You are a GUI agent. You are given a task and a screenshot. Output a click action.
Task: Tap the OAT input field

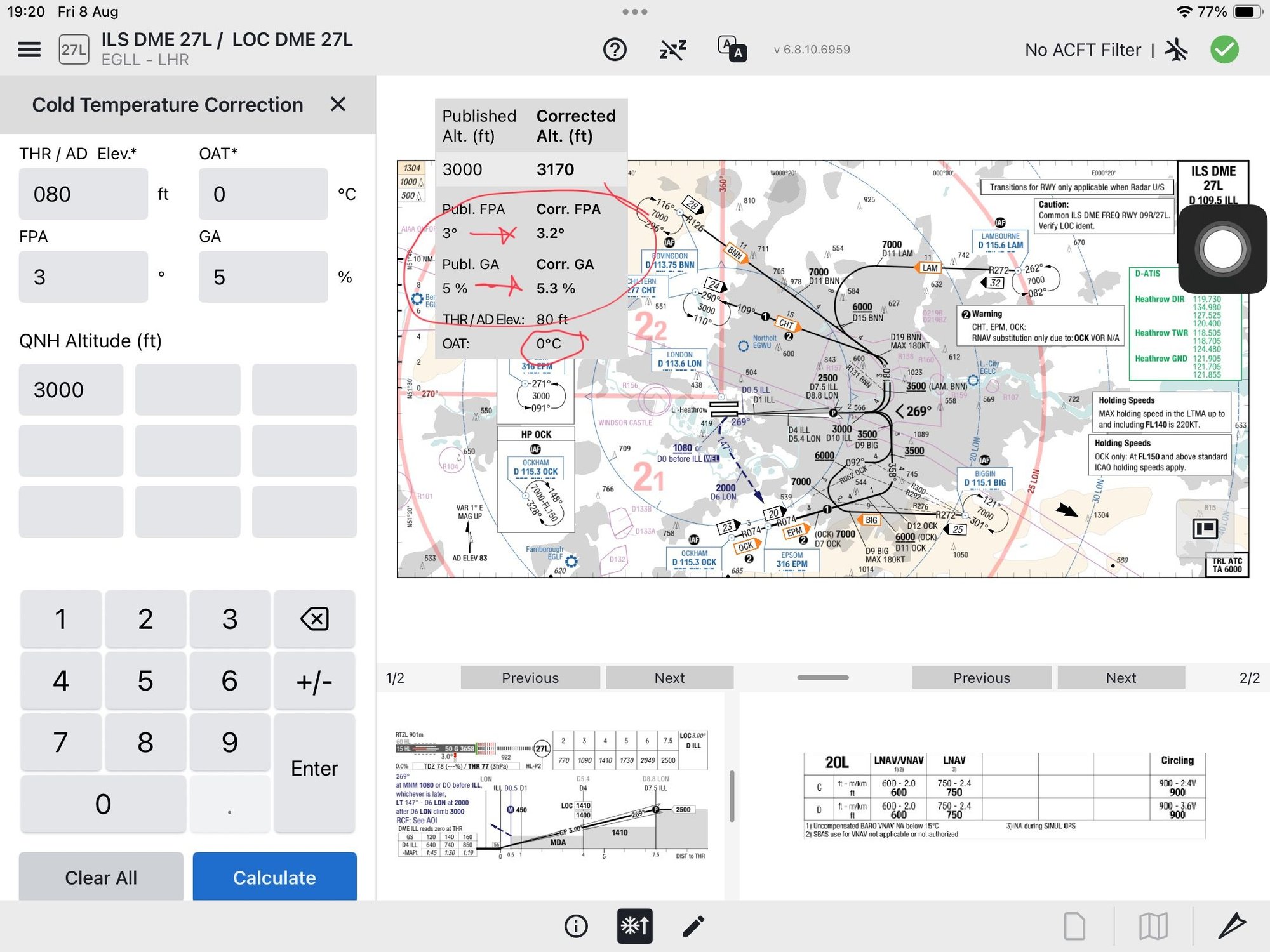click(263, 194)
